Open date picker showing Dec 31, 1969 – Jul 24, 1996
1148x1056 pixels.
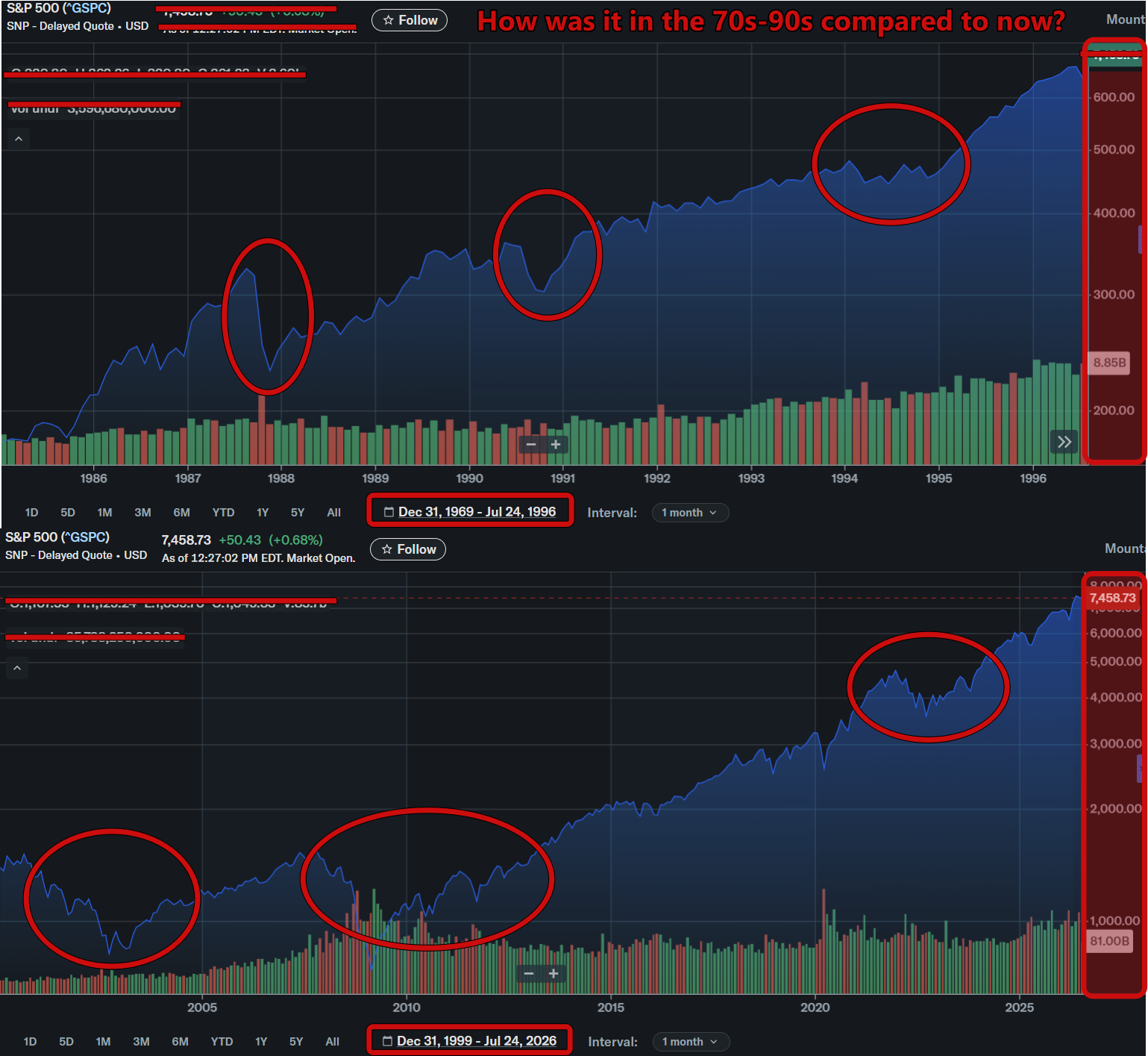click(x=470, y=512)
